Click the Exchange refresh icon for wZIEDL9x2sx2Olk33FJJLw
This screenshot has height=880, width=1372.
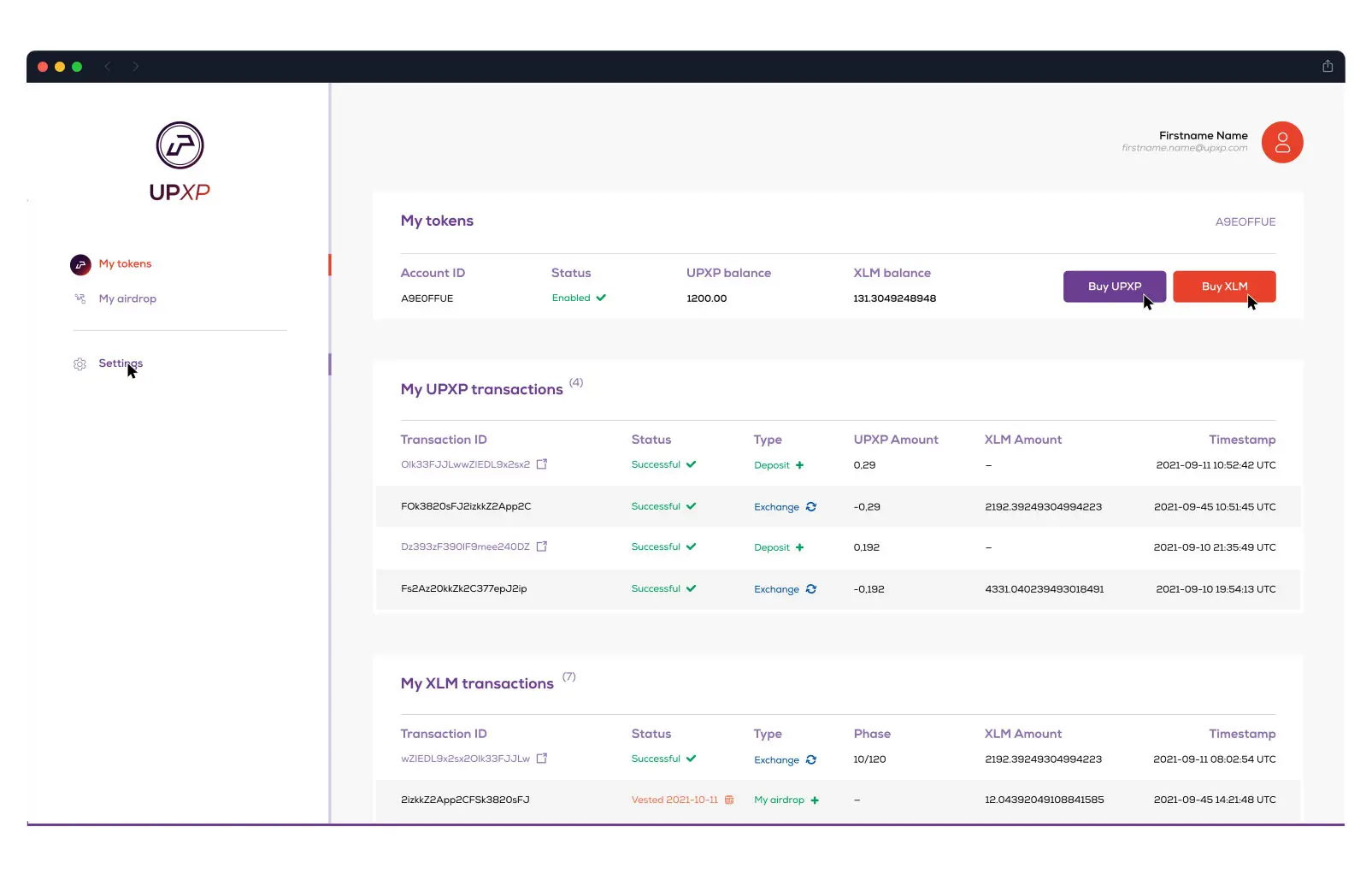tap(810, 759)
